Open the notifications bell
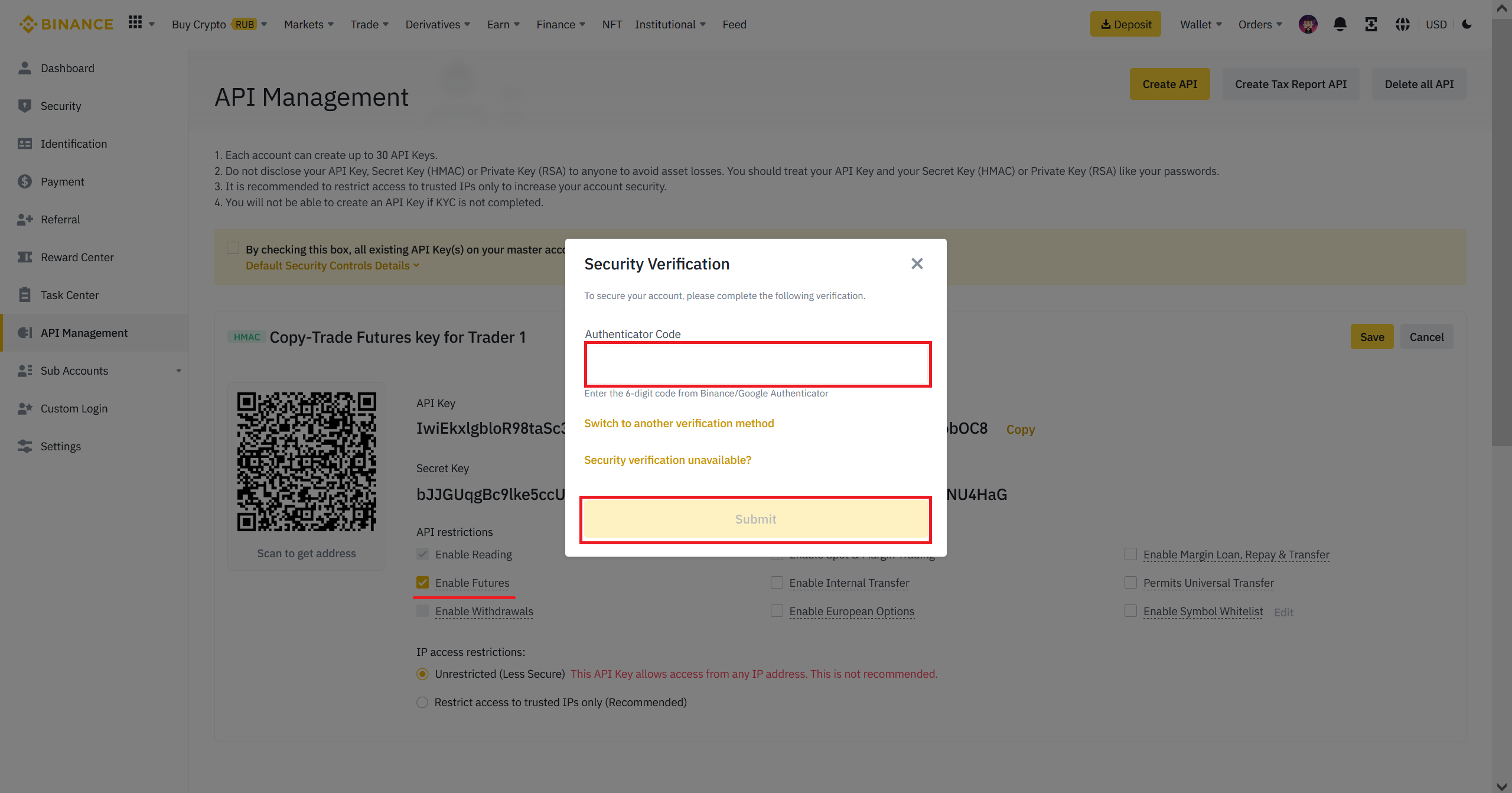1512x793 pixels. pos(1340,24)
